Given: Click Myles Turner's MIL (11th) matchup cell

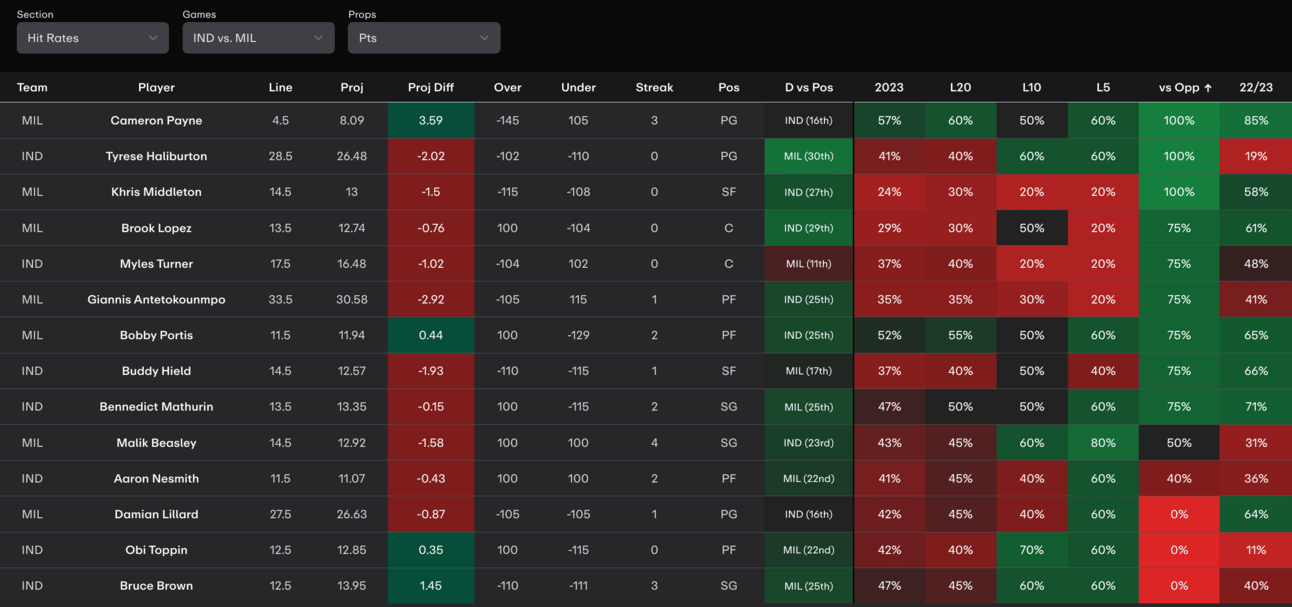Looking at the screenshot, I should click(x=808, y=264).
